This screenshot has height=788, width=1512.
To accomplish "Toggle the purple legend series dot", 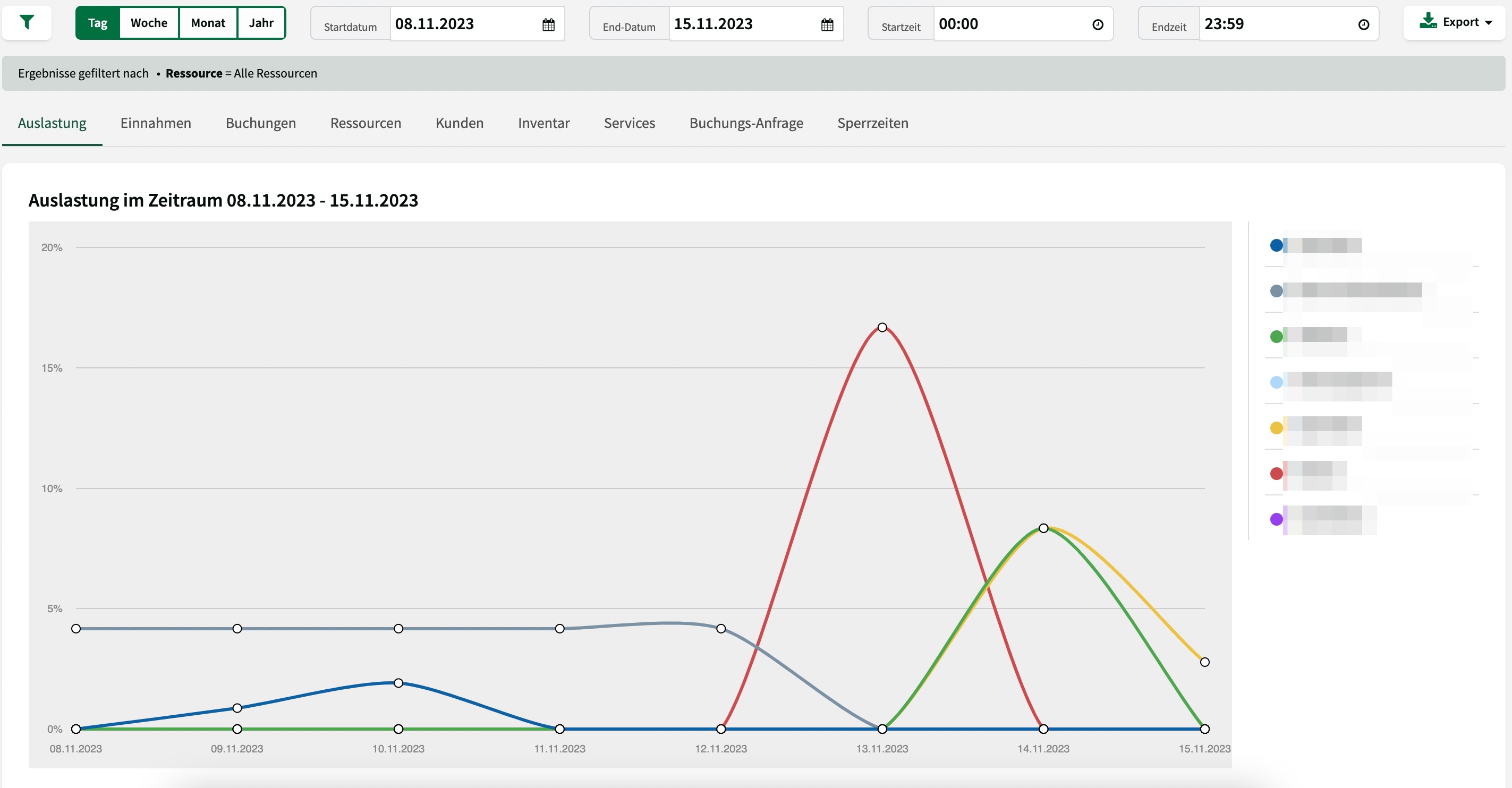I will [x=1276, y=519].
